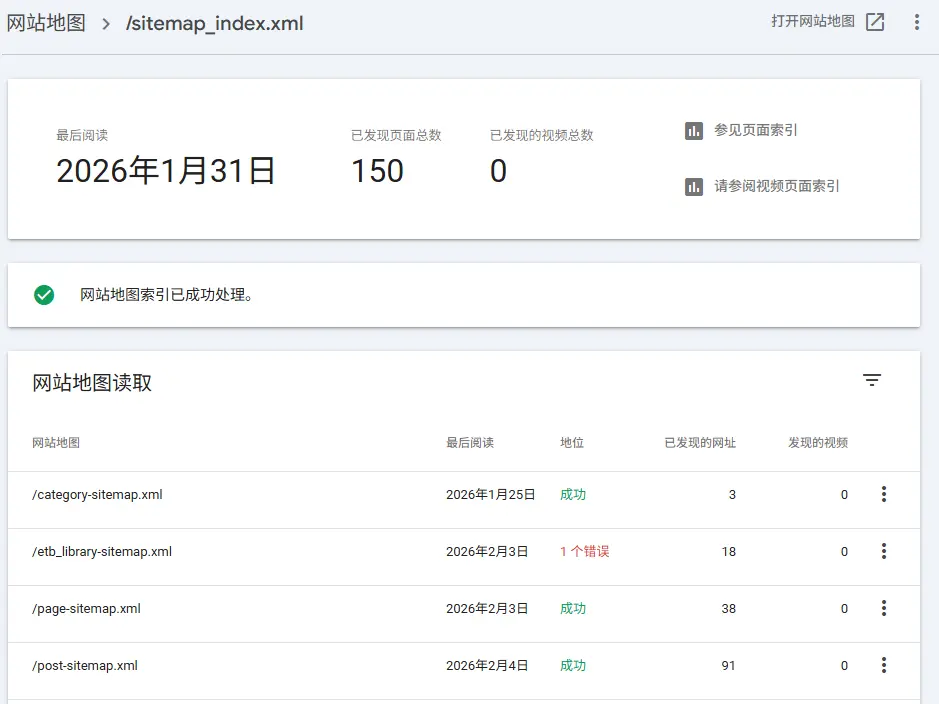The width and height of the screenshot is (939, 704).
Task: Click the 已发现页面总数 count of 150
Action: 377,171
